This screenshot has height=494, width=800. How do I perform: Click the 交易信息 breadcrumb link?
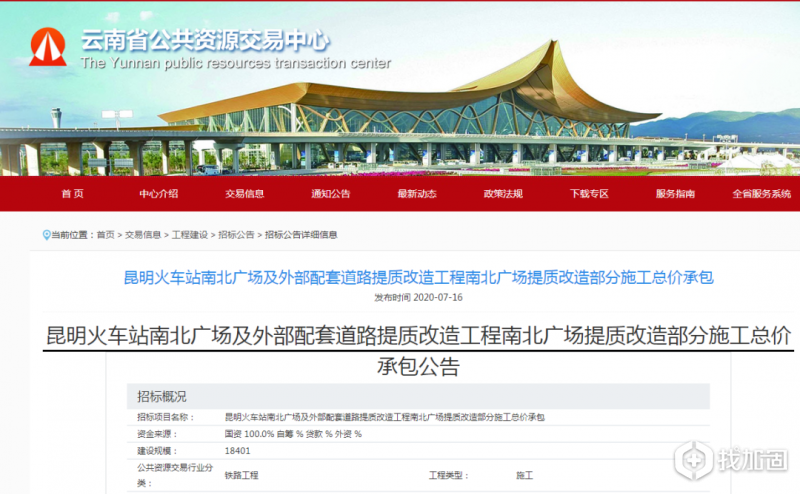[x=143, y=235]
